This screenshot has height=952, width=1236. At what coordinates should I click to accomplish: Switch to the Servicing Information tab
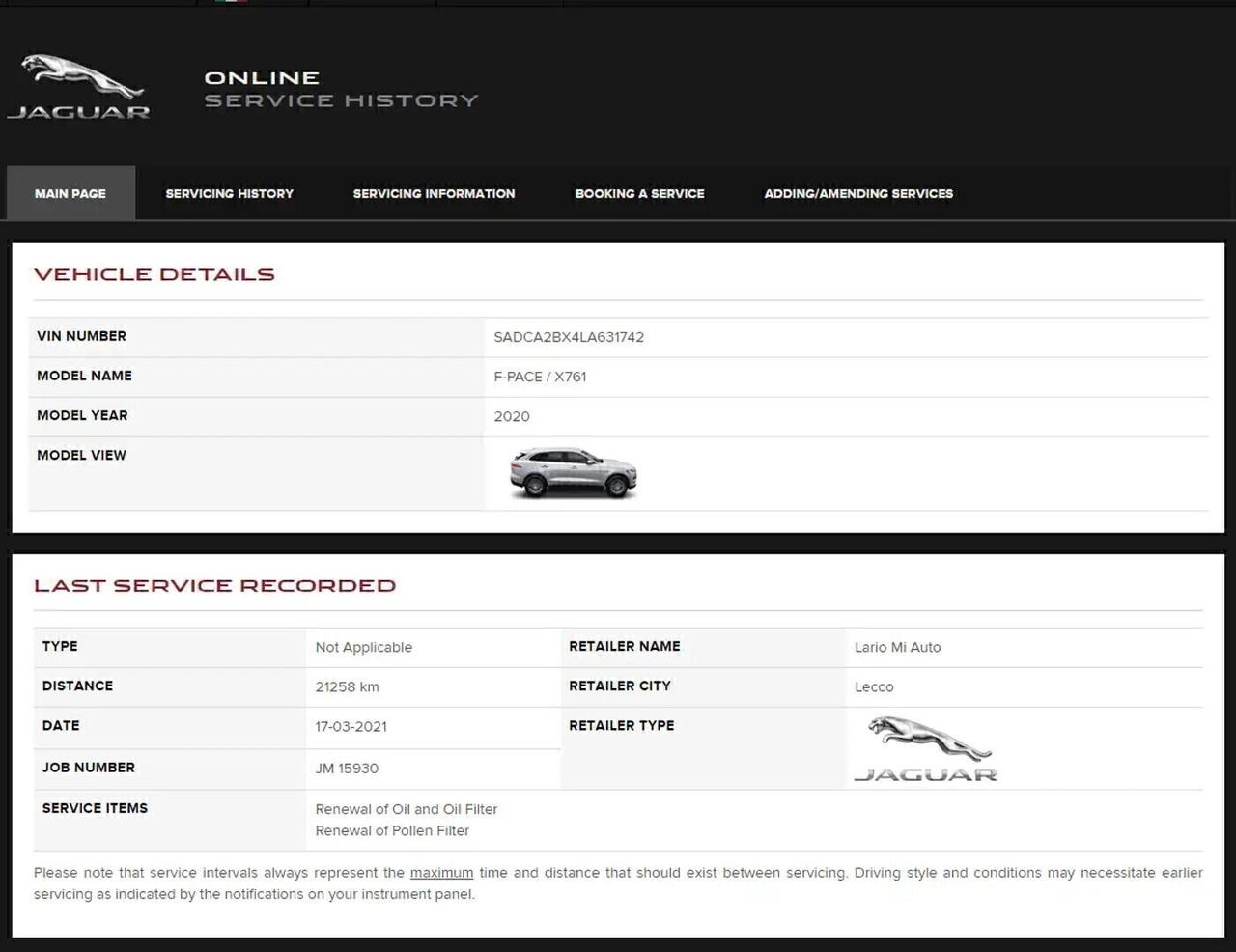point(434,193)
